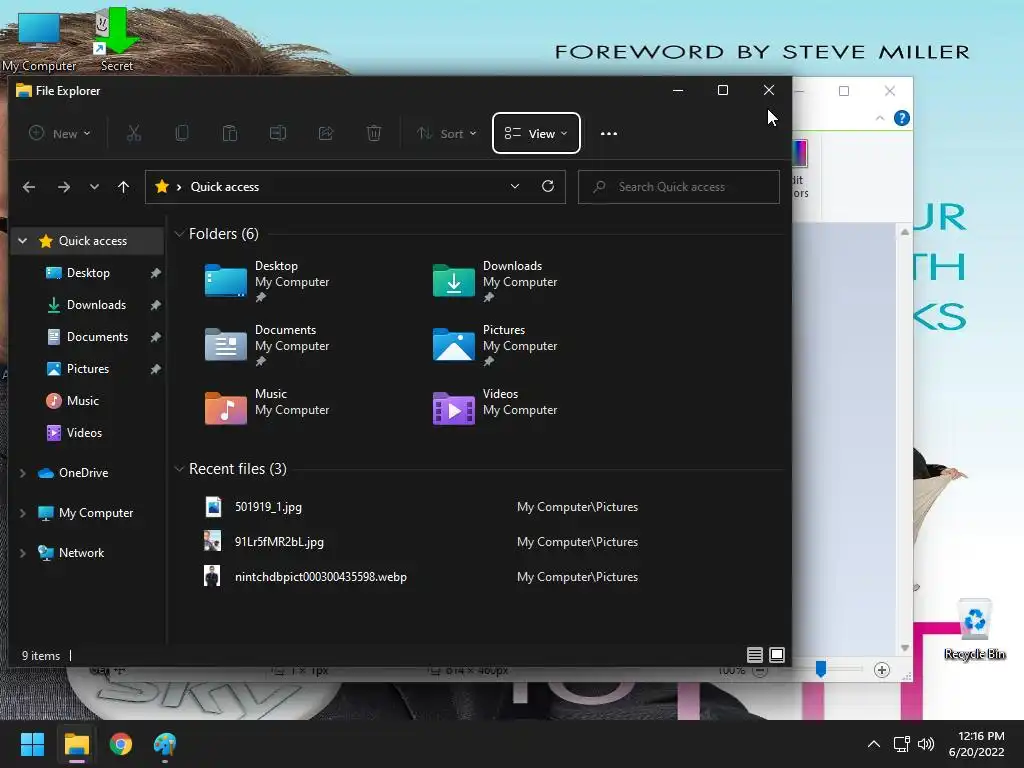Click the Paint window scroll down arrow

[904, 648]
